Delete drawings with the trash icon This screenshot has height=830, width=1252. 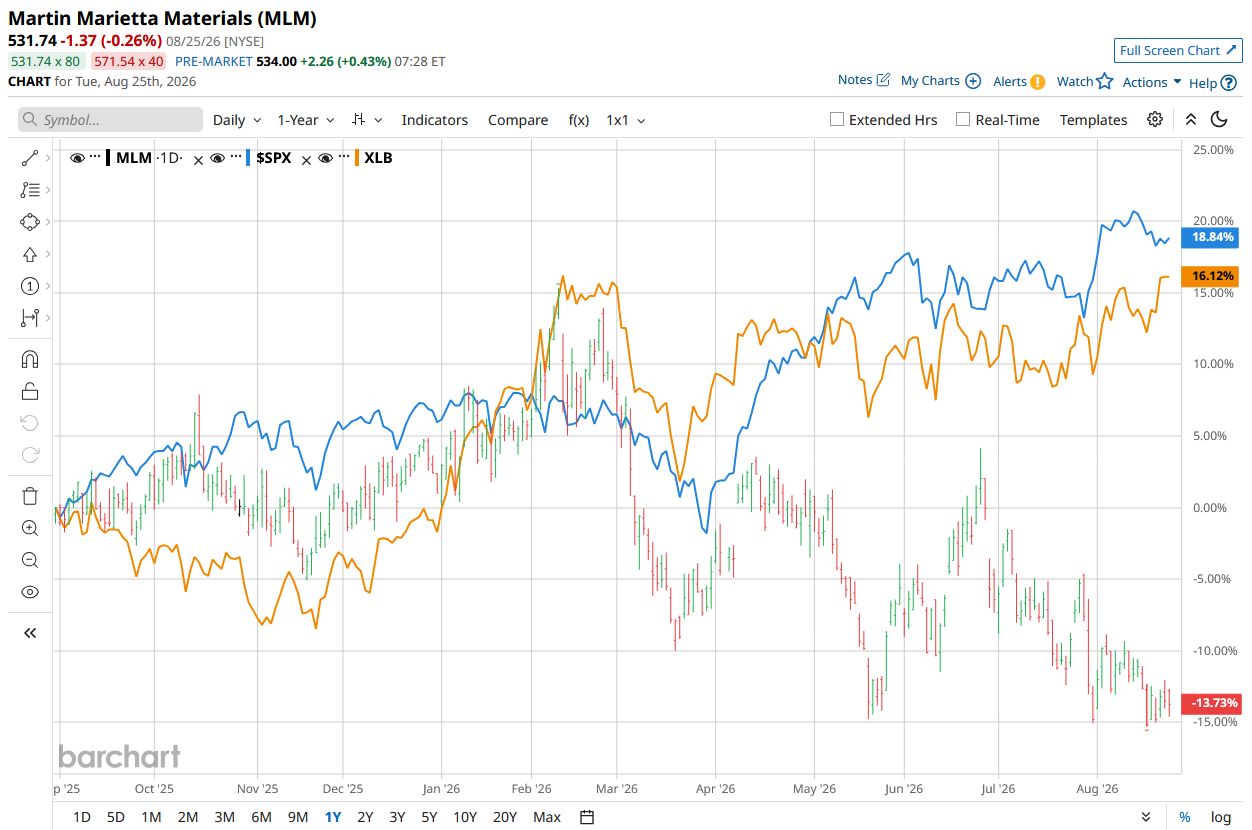click(x=29, y=496)
